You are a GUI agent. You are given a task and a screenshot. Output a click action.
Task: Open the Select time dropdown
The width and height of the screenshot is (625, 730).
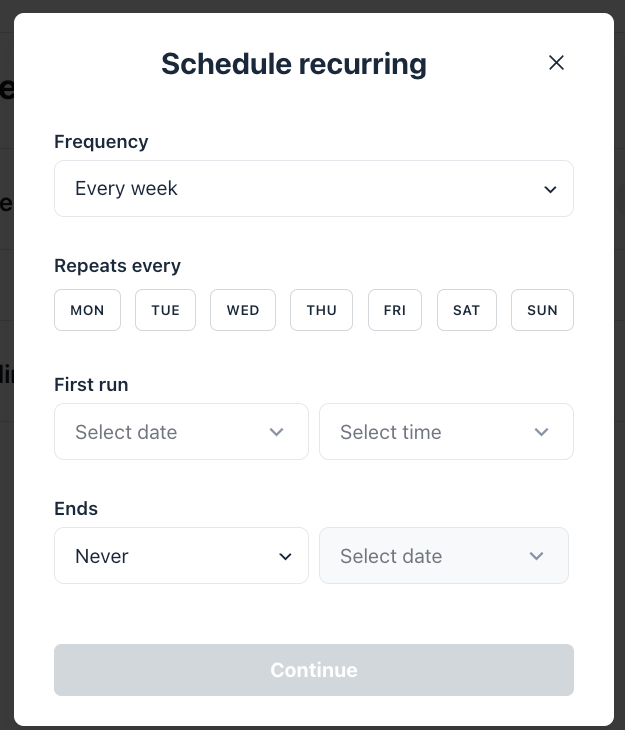pyautogui.click(x=430, y=432)
